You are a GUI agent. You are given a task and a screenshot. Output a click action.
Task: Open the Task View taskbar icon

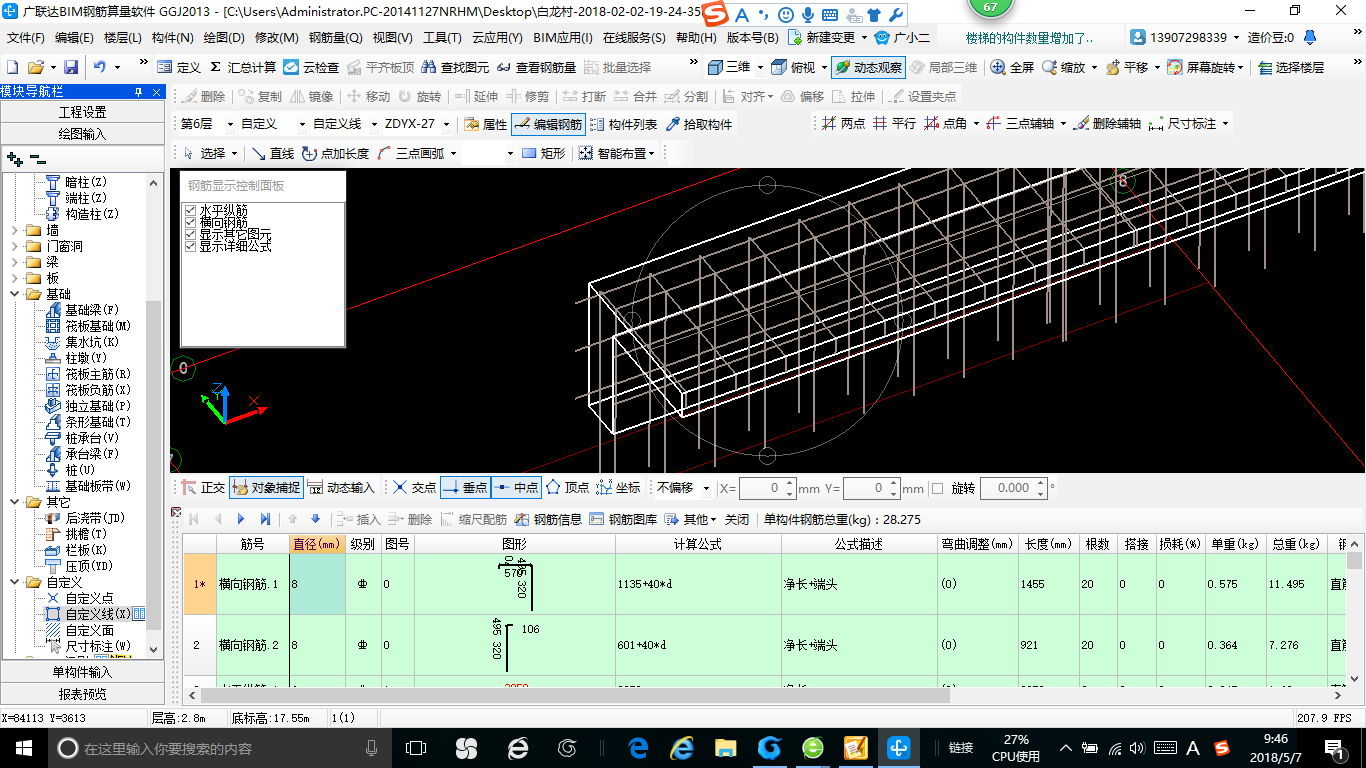point(415,748)
